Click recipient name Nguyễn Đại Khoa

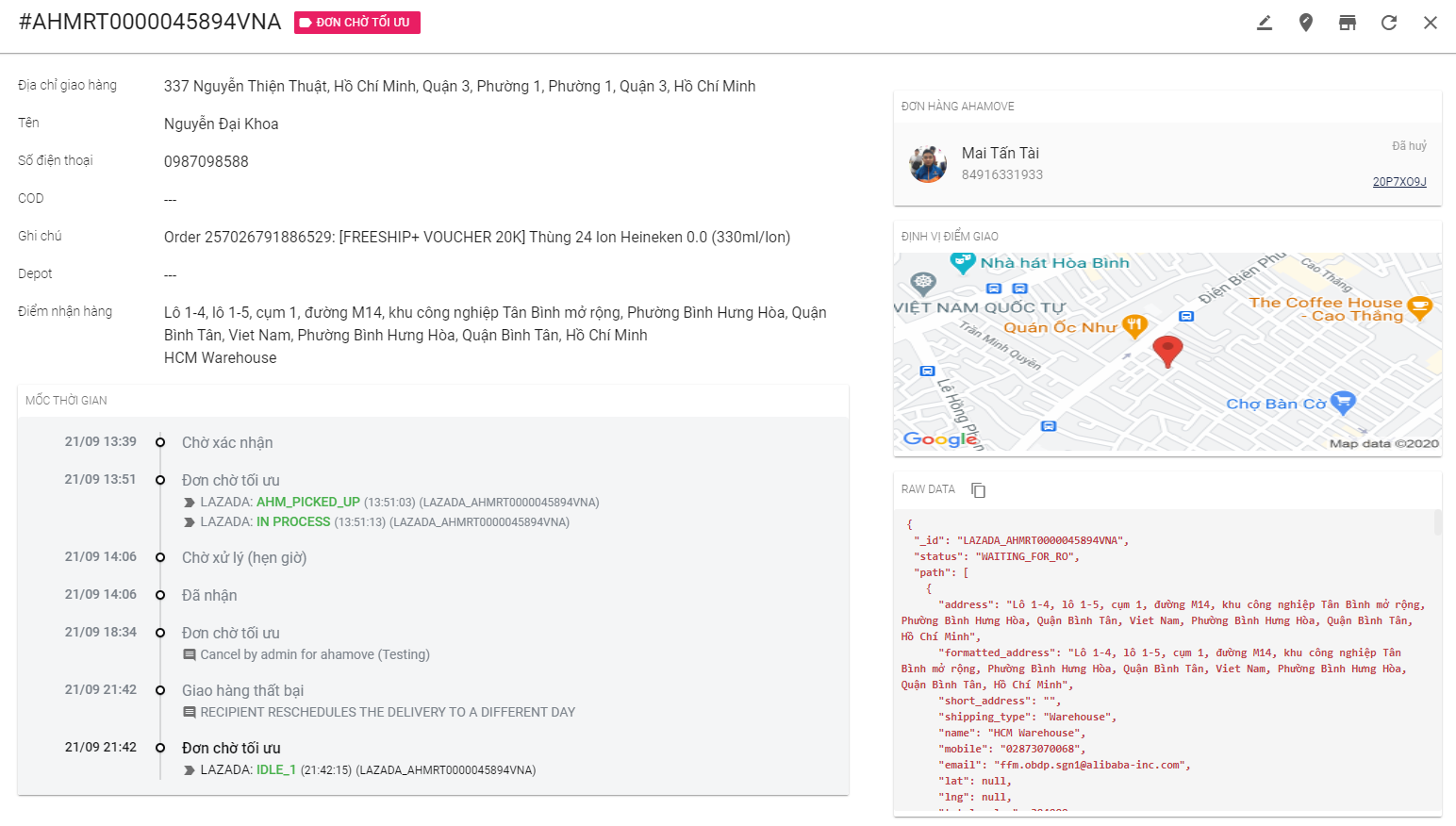coord(221,124)
